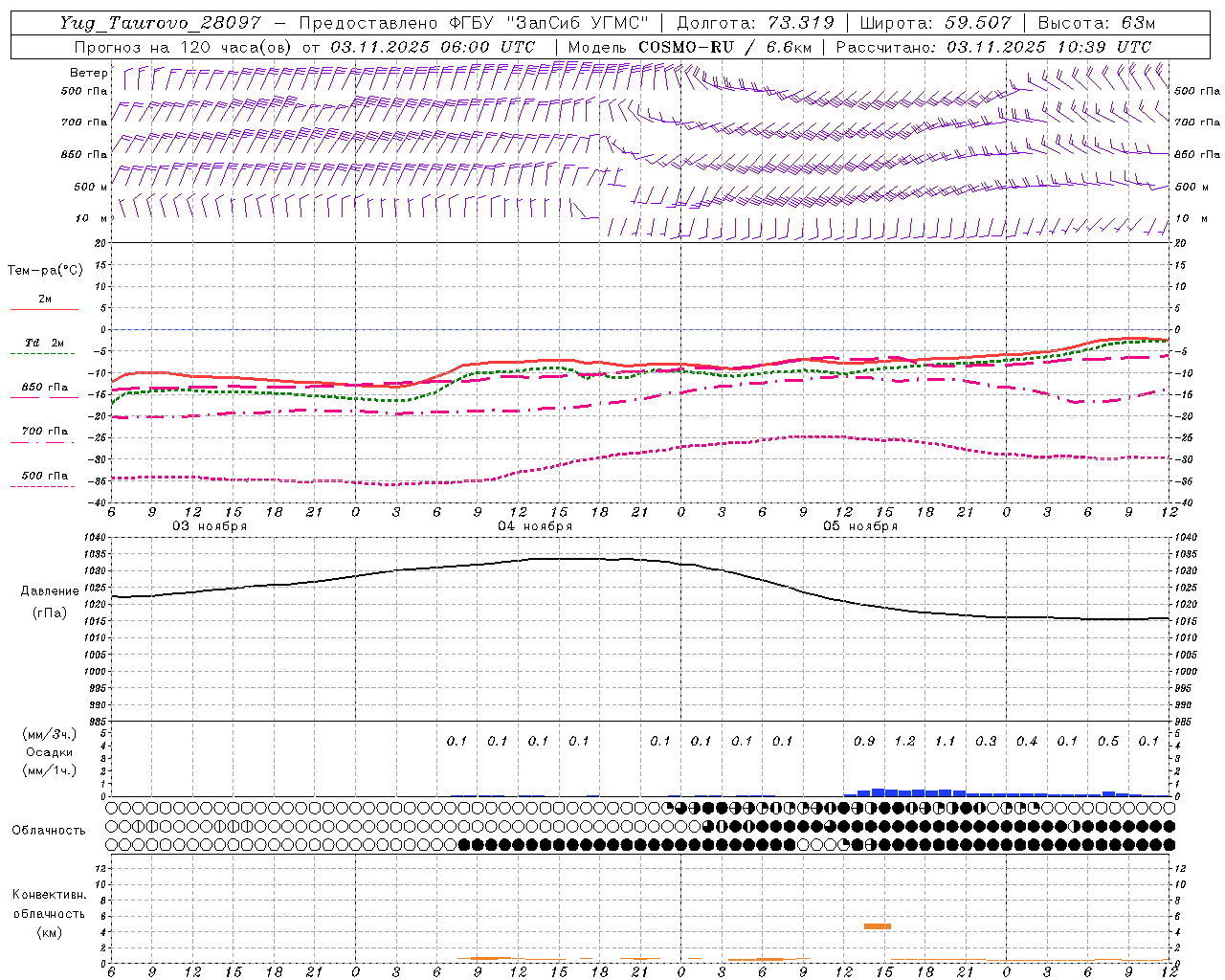
Task: Click the "Ветер" wind panel label
Action: [89, 73]
